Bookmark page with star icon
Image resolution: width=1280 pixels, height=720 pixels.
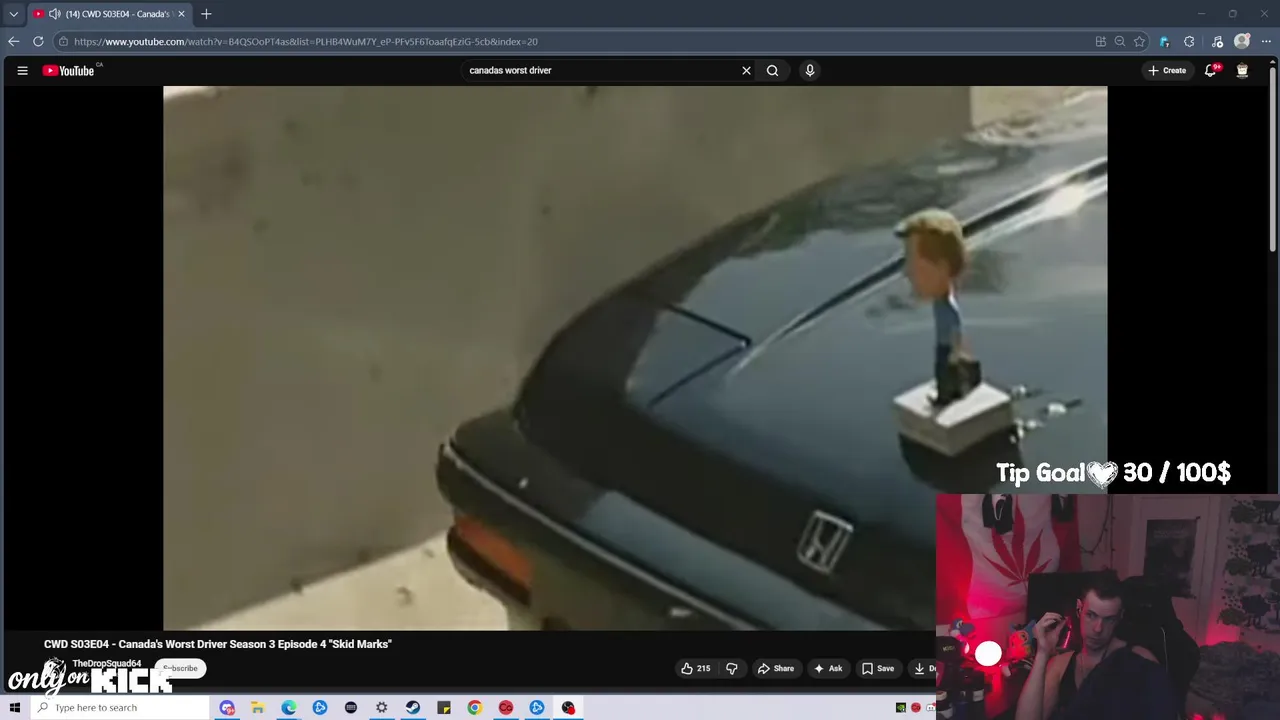coord(1139,41)
